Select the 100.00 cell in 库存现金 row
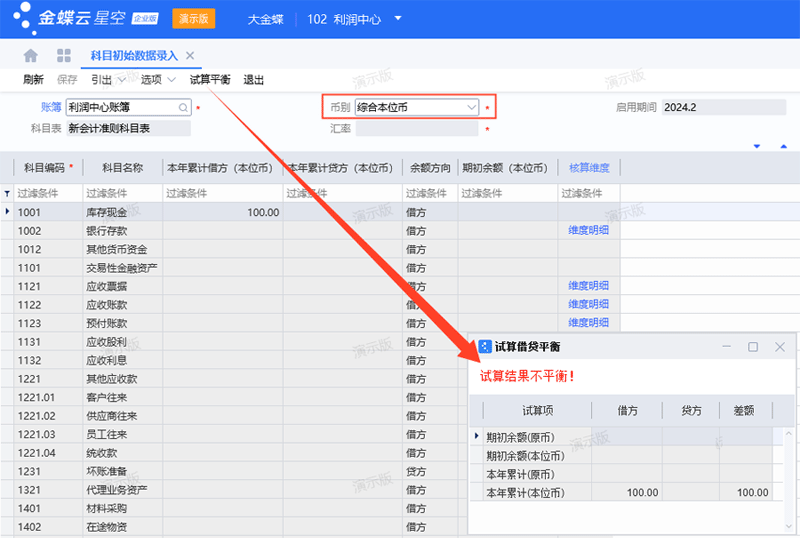Image resolution: width=800 pixels, height=538 pixels. (223, 212)
